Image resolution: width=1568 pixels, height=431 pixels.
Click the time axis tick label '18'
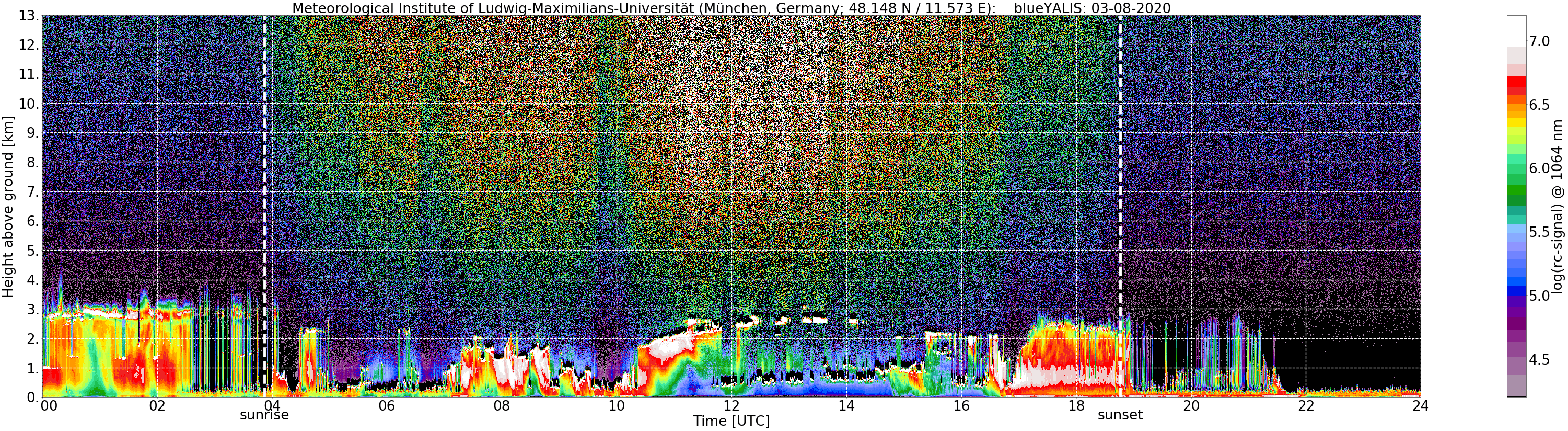point(1076,406)
